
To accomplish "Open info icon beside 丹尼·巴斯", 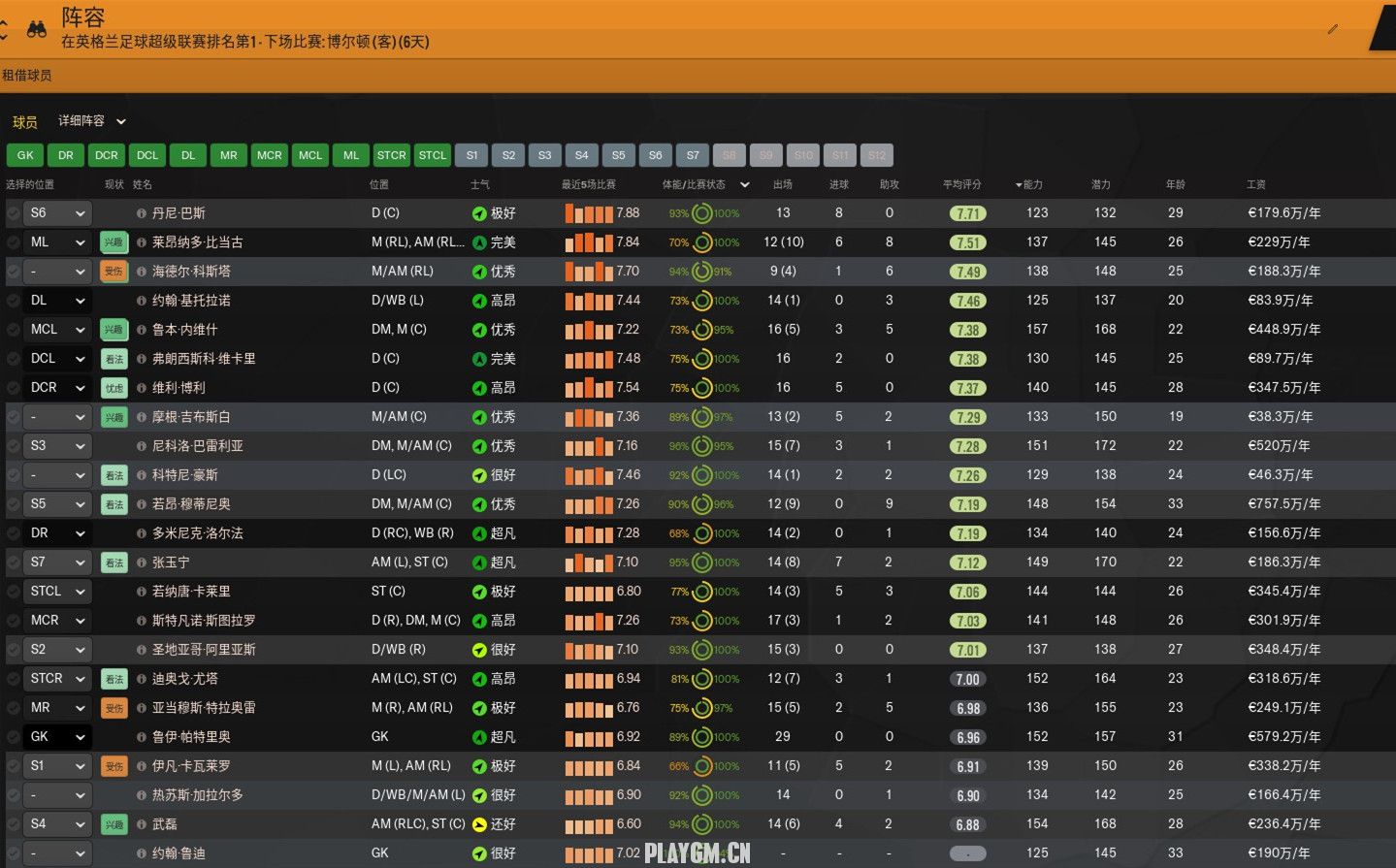I will [x=142, y=213].
